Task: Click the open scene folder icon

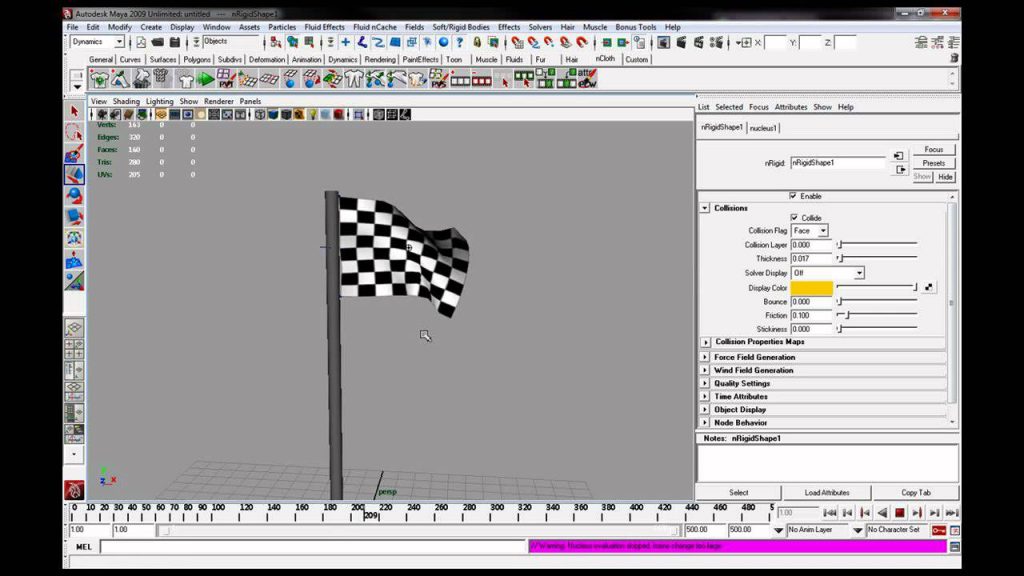Action: pos(157,42)
